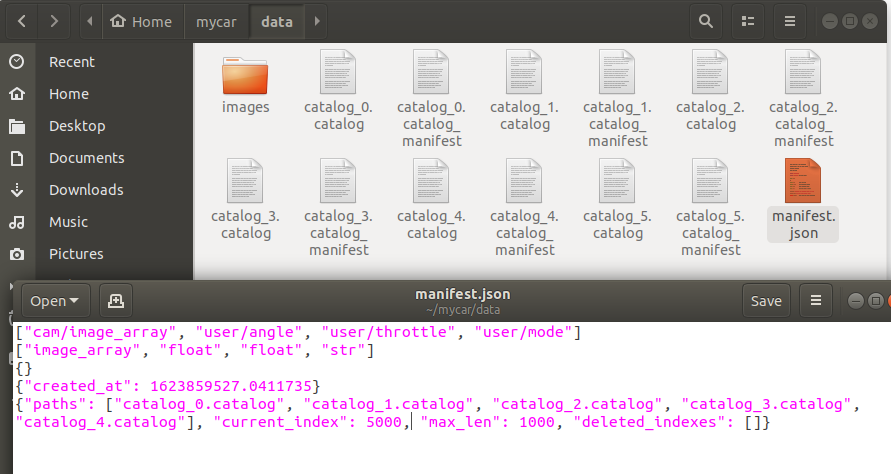Select the catalog_3.catalog file
The height and width of the screenshot is (474, 891).
(x=245, y=200)
